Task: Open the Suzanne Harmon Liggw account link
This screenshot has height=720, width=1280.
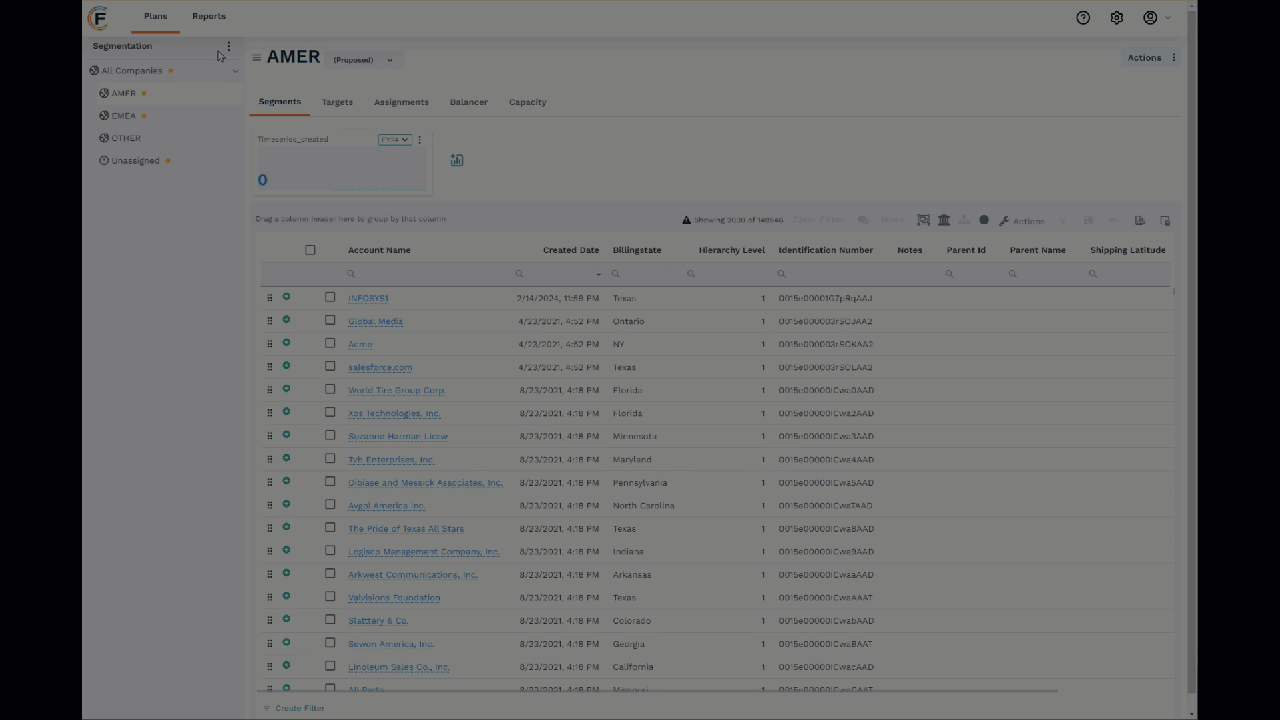Action: pos(398,436)
